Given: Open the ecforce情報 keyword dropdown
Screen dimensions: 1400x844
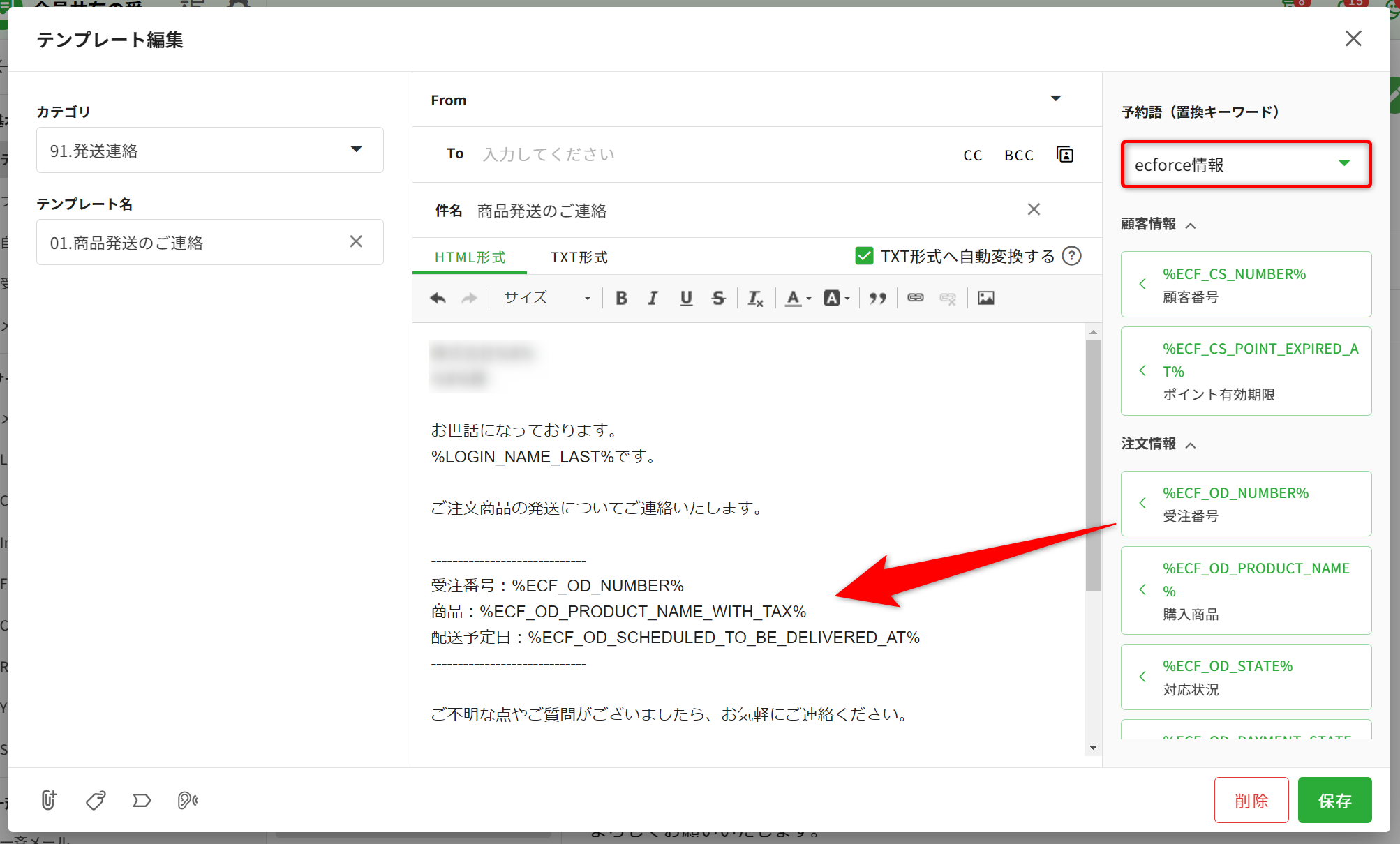Looking at the screenshot, I should pos(1246,165).
